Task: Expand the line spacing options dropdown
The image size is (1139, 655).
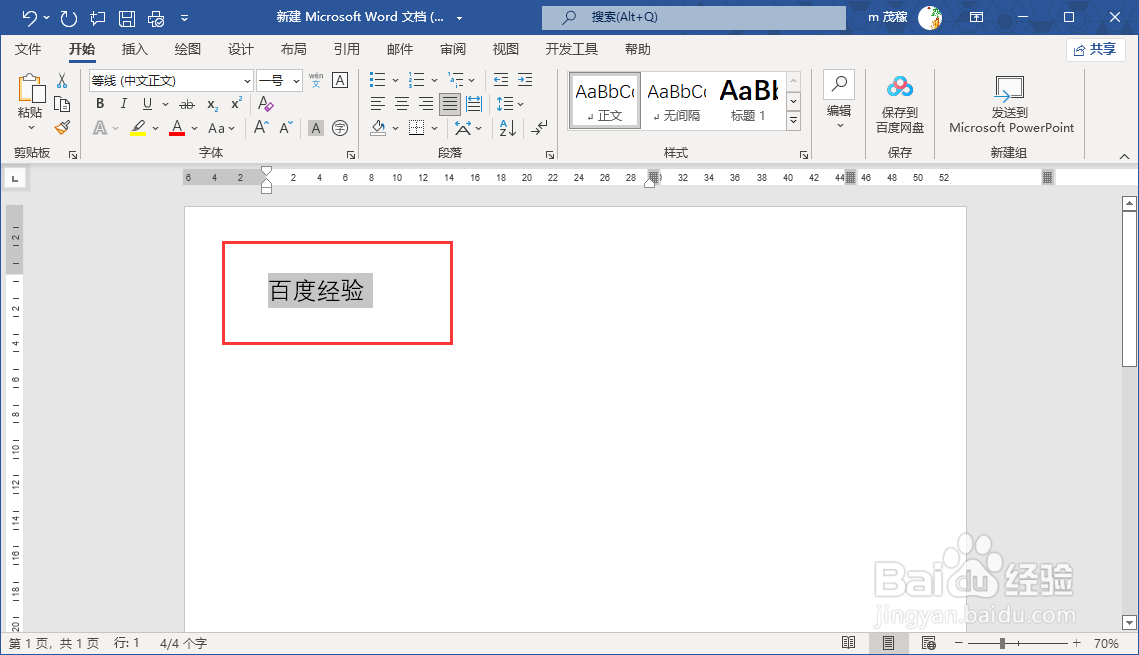Action: [520, 103]
